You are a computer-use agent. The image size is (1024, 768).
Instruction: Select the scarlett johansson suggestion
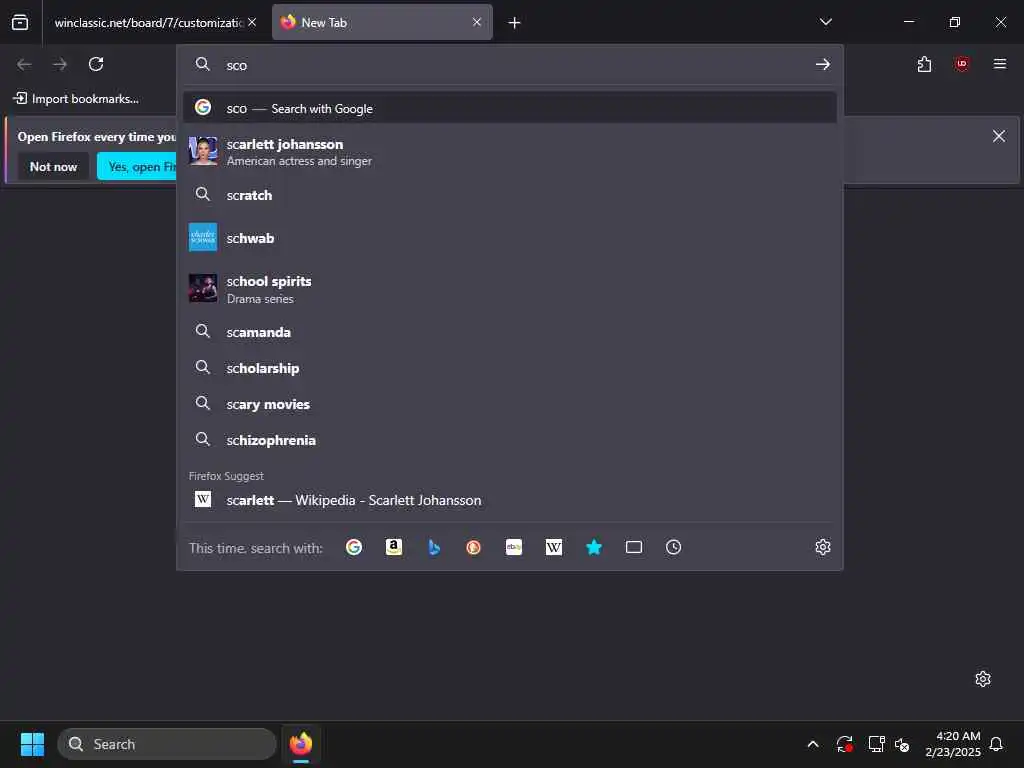510,152
